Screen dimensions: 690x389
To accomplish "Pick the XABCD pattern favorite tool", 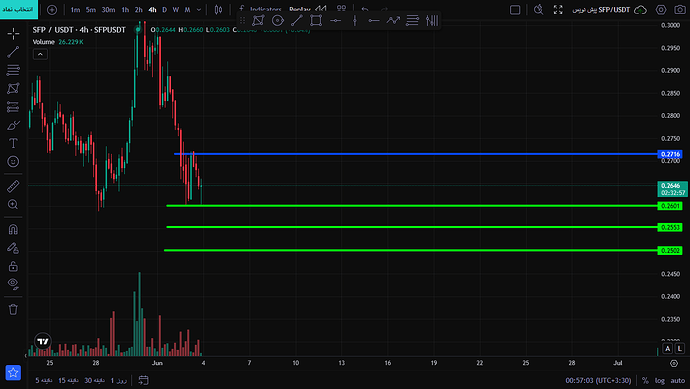I will (258, 20).
